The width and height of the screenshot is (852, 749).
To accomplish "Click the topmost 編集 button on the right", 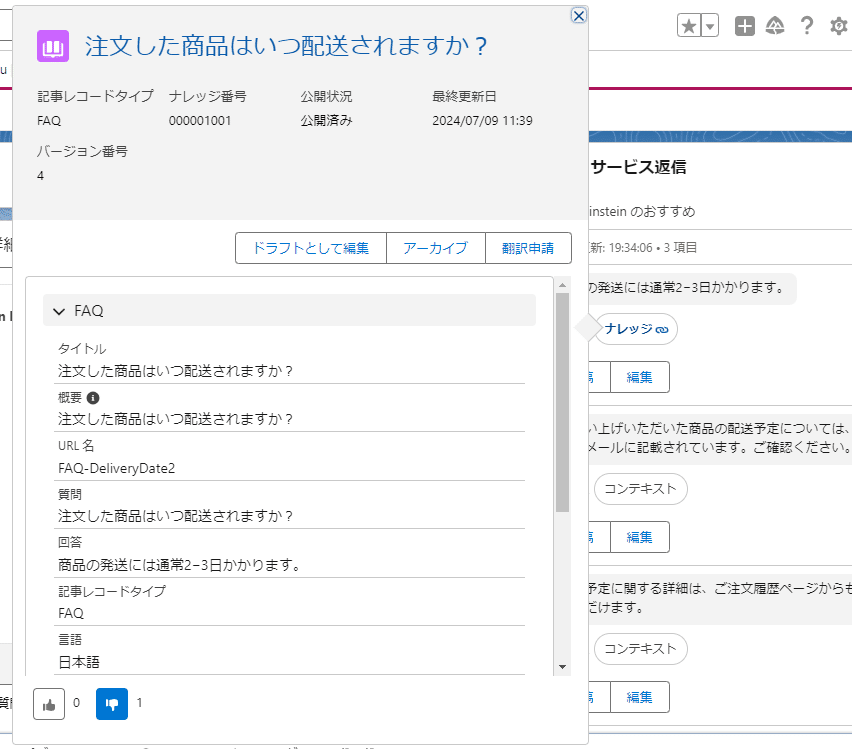I will [639, 377].
